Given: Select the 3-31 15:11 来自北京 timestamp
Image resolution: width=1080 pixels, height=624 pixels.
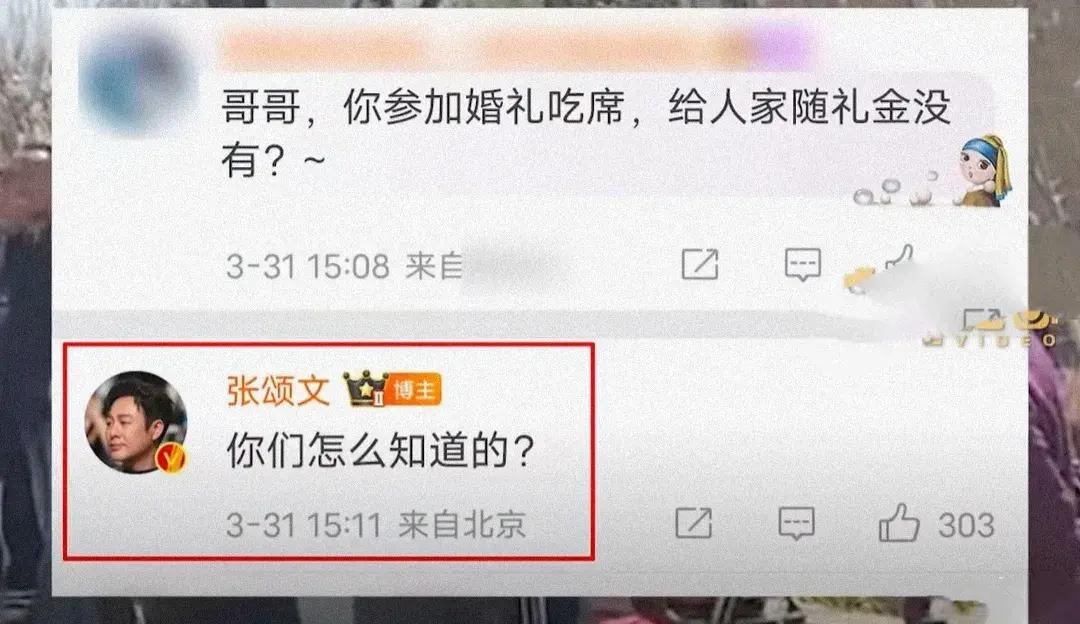Looking at the screenshot, I should click(376, 525).
